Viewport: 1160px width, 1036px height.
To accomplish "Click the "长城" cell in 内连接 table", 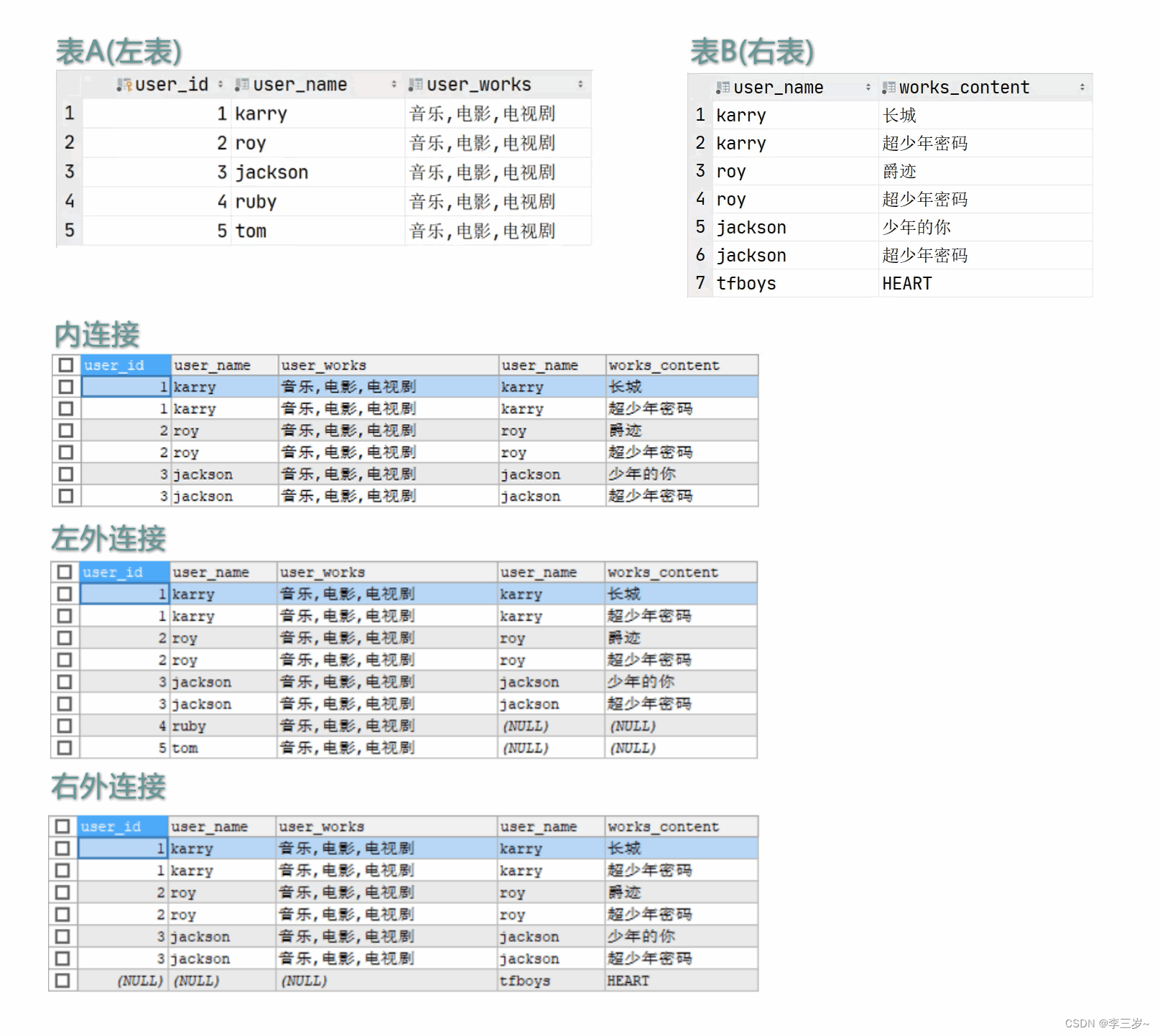I will [682, 387].
